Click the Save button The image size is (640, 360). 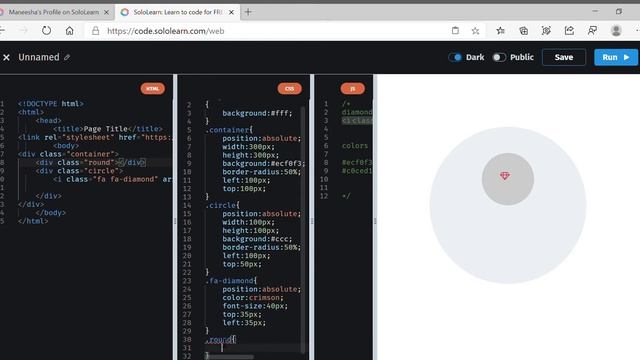564,57
